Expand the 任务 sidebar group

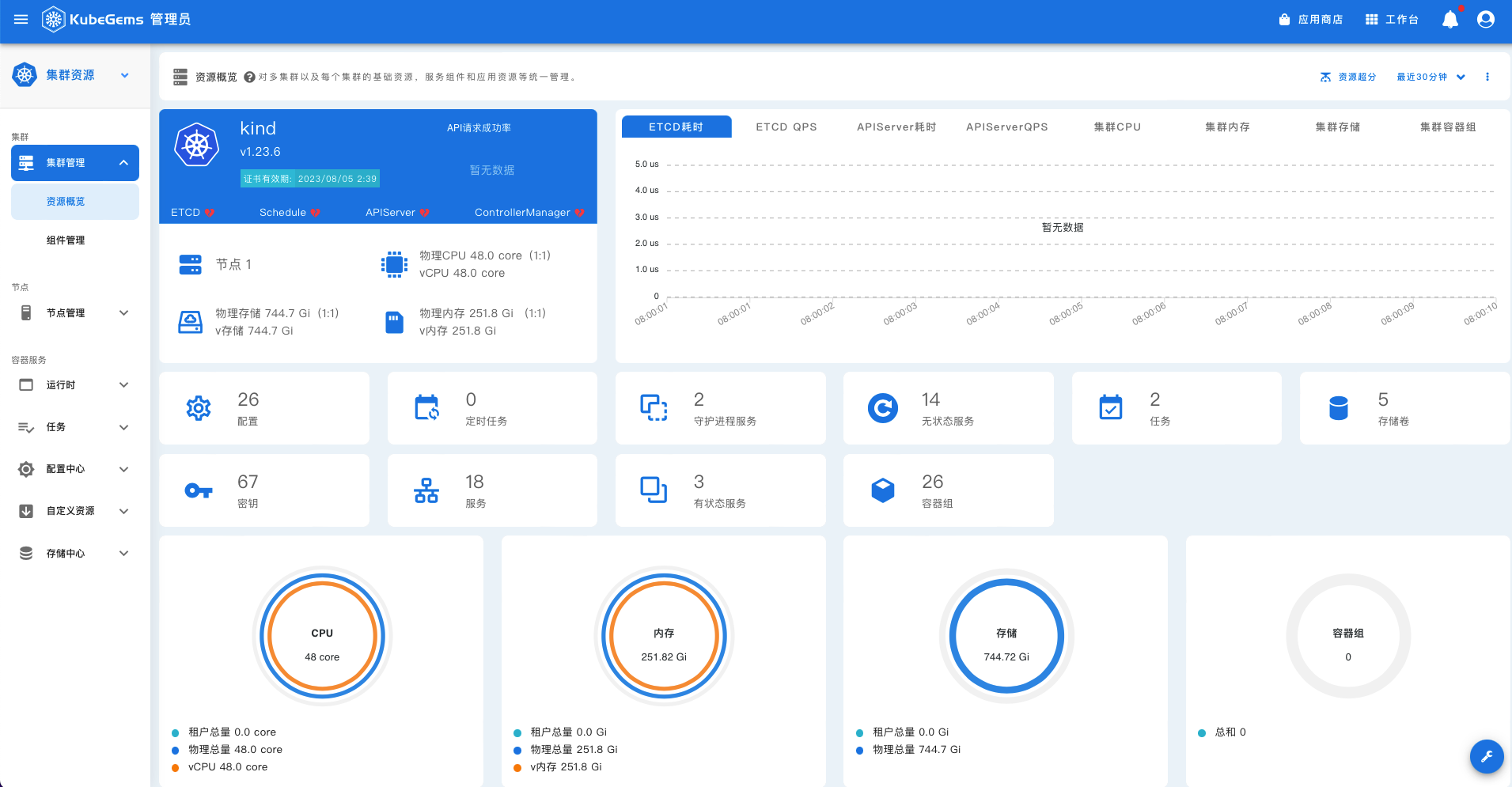tap(75, 427)
